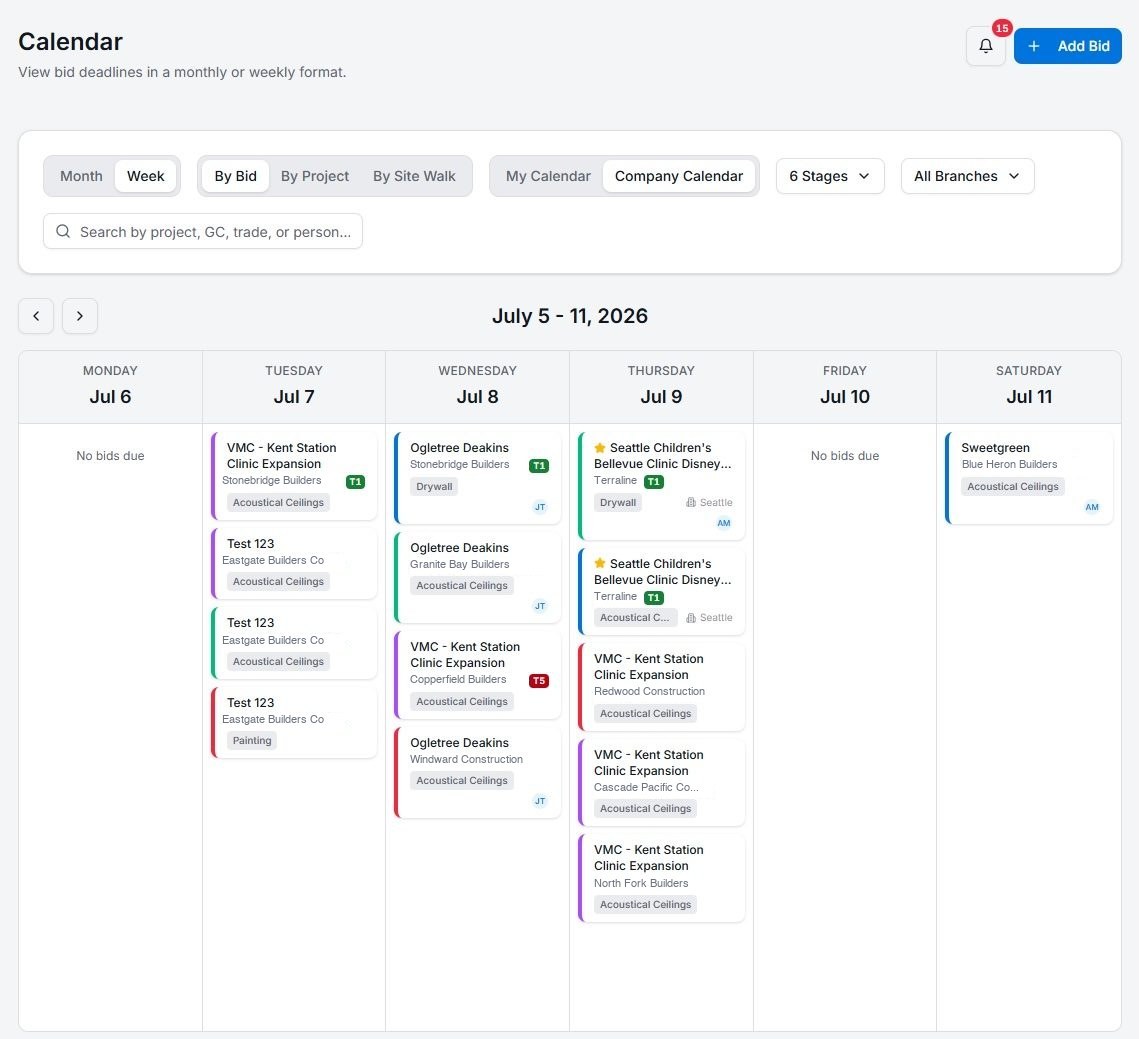Viewport: 1139px width, 1039px height.
Task: Click the AM avatar on the Sweetgreen bid
Action: pyautogui.click(x=1091, y=507)
